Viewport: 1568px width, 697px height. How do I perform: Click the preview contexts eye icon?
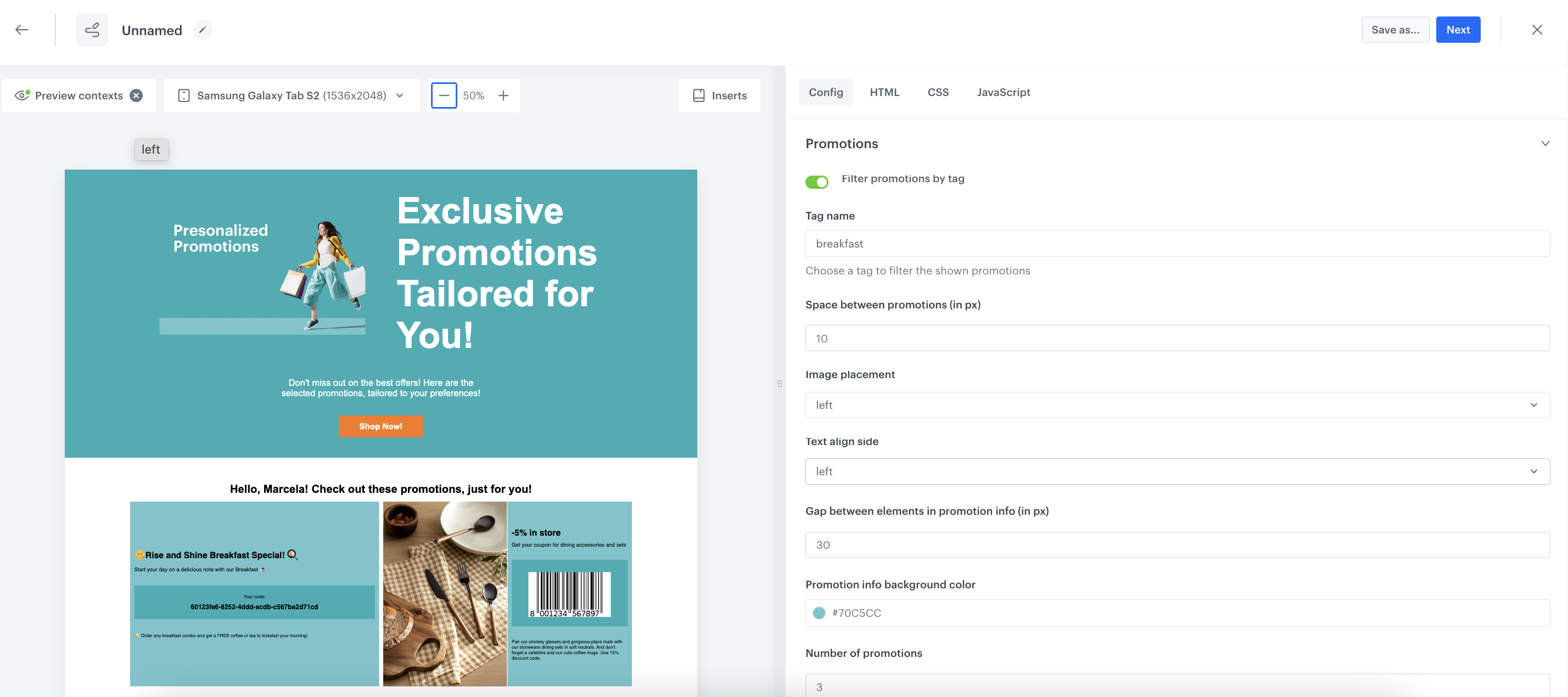pyautogui.click(x=21, y=94)
